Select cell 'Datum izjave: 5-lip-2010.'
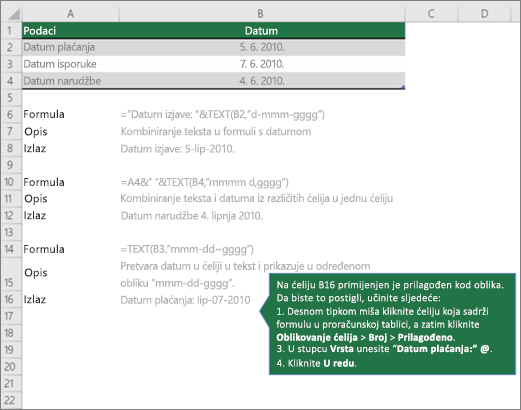Image resolution: width=521 pixels, height=410 pixels. point(177,149)
